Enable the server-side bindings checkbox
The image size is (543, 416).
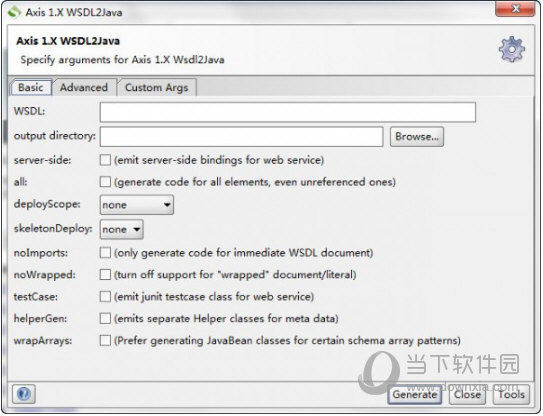tap(105, 160)
